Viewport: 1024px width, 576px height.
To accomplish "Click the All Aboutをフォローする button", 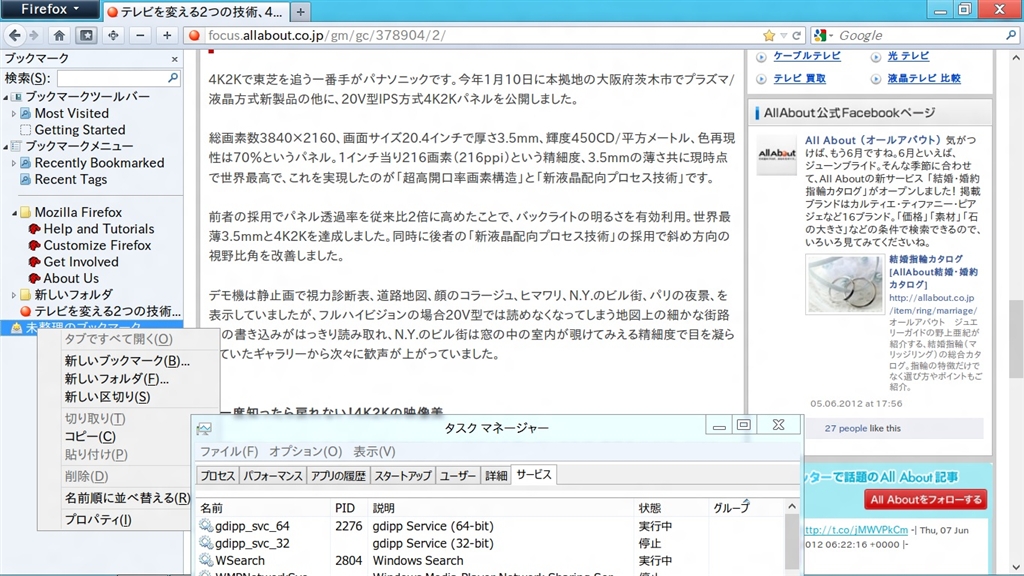I will (x=925, y=499).
